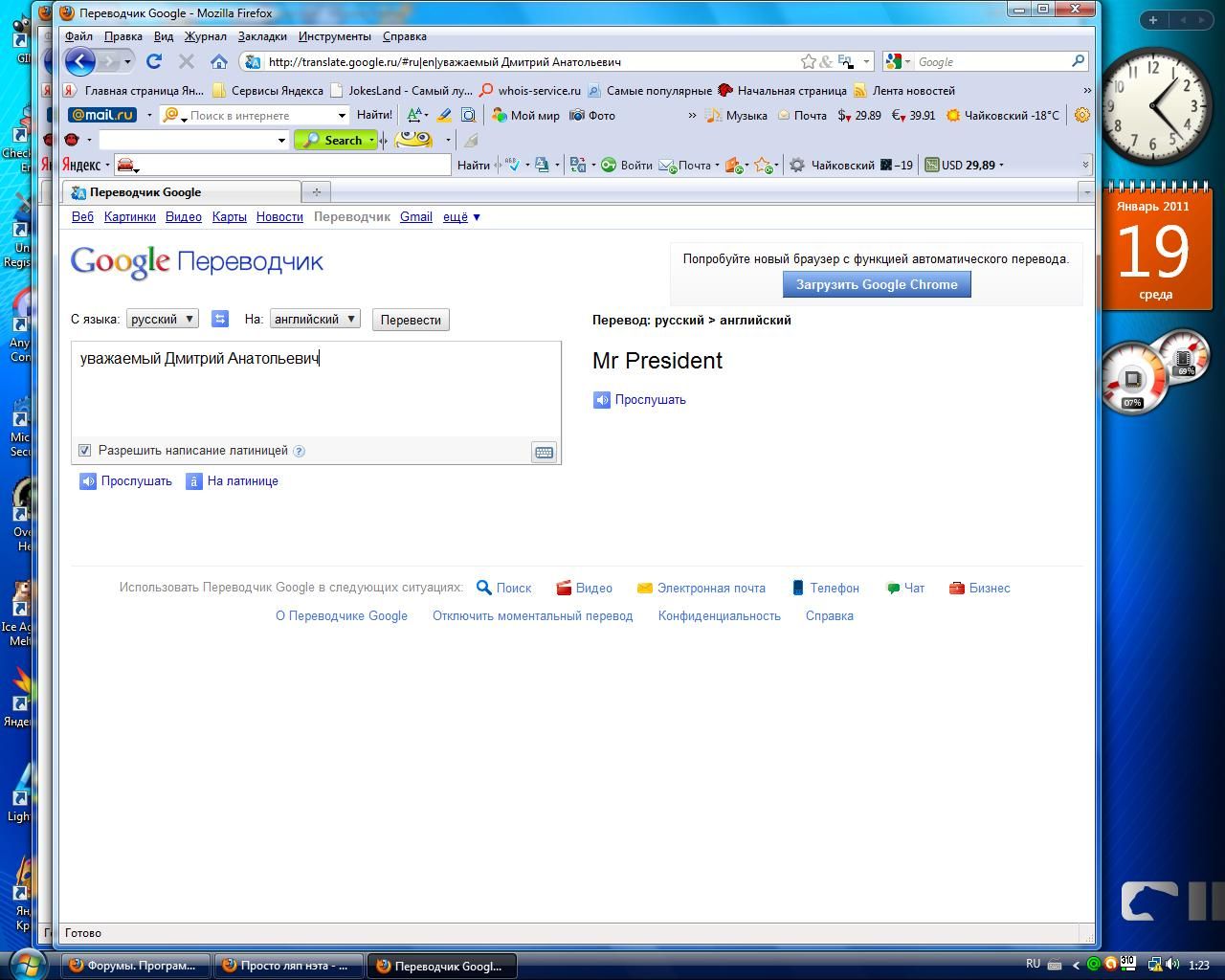Uncheck "Разрешить написание латиницей" checkbox
Image resolution: width=1225 pixels, height=980 pixels.
[x=85, y=451]
